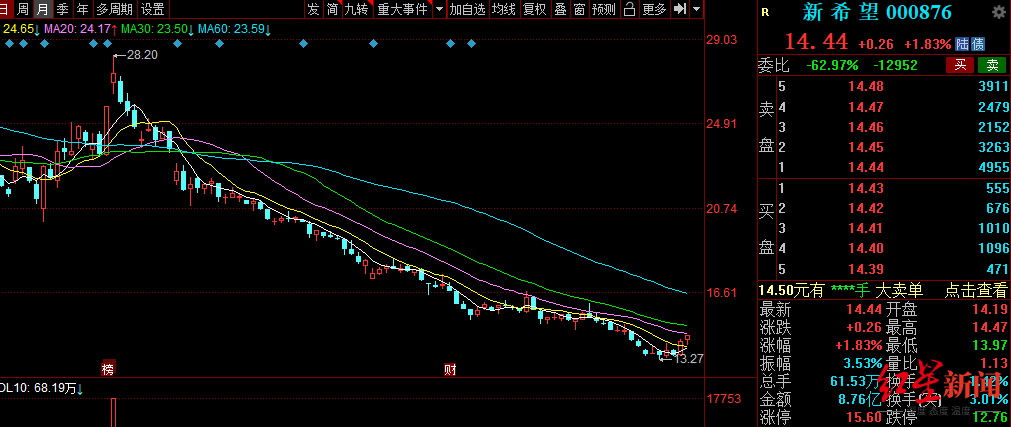
Task: Toggle the 窗 window option
Action: point(579,9)
